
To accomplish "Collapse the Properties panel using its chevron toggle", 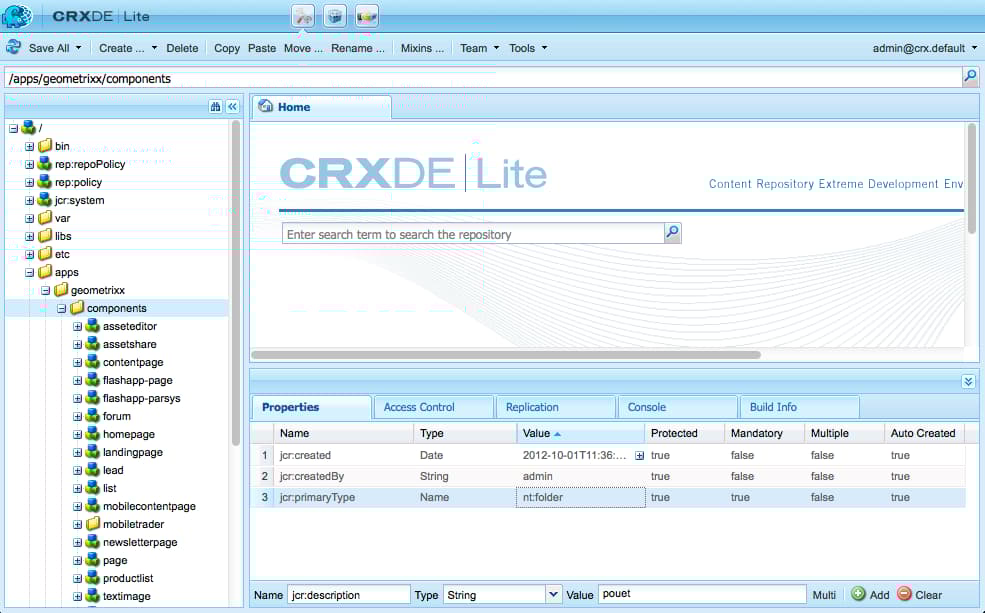I will point(967,381).
